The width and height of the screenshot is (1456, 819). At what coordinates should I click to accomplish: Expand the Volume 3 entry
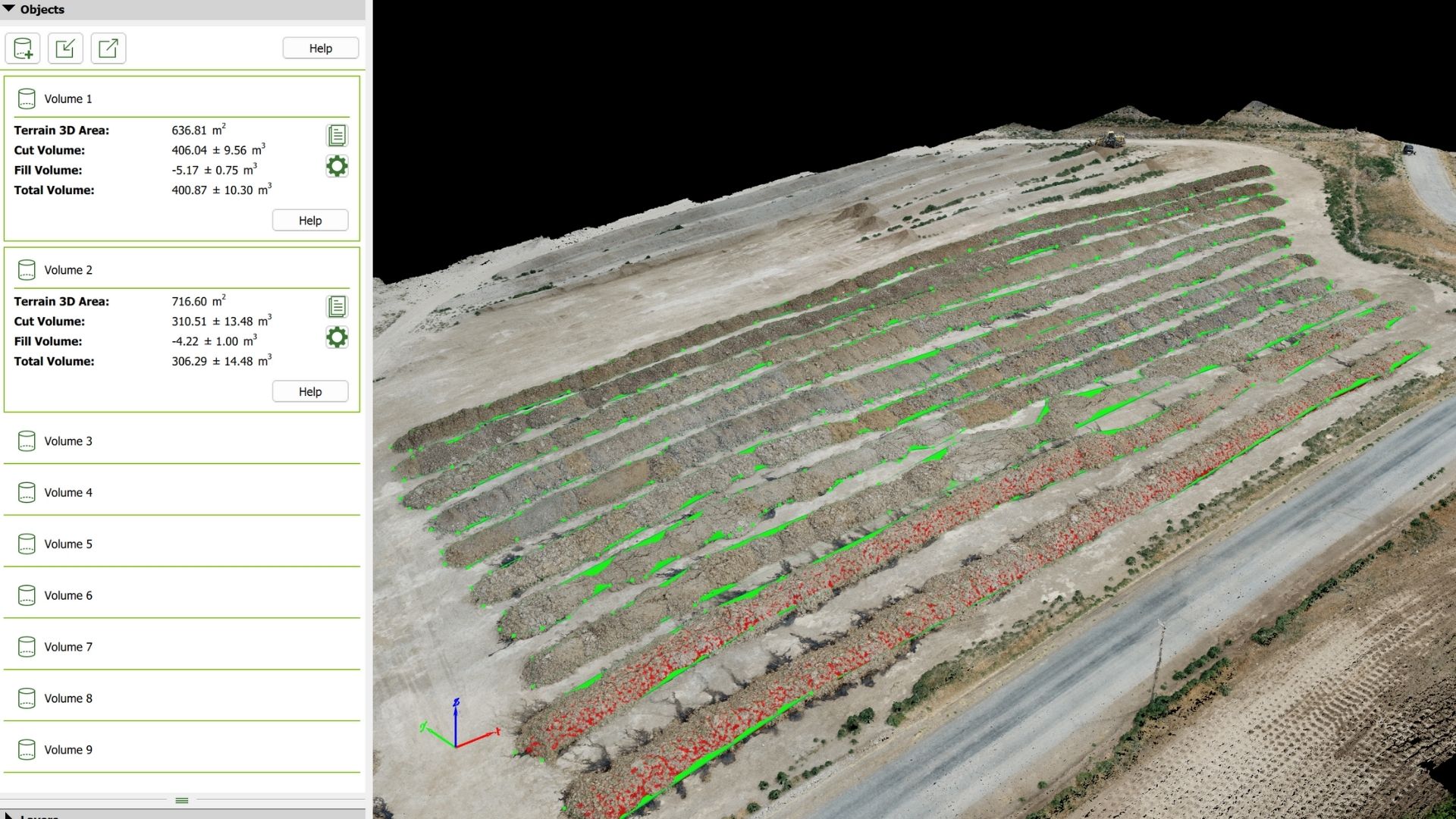pos(68,441)
